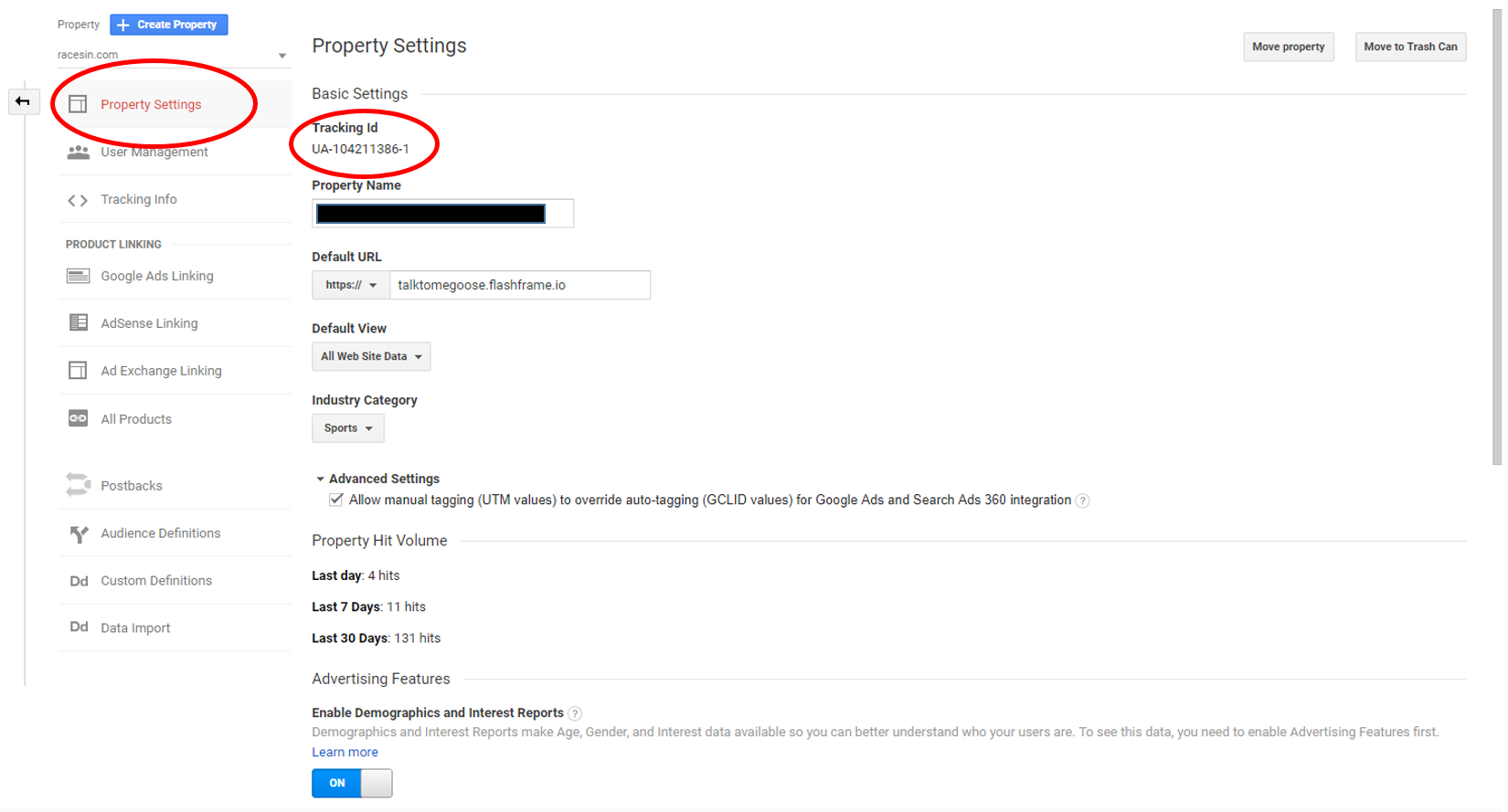Click the Audience Definitions funnel icon
Viewport: 1508px width, 812px height.
pyautogui.click(x=79, y=533)
